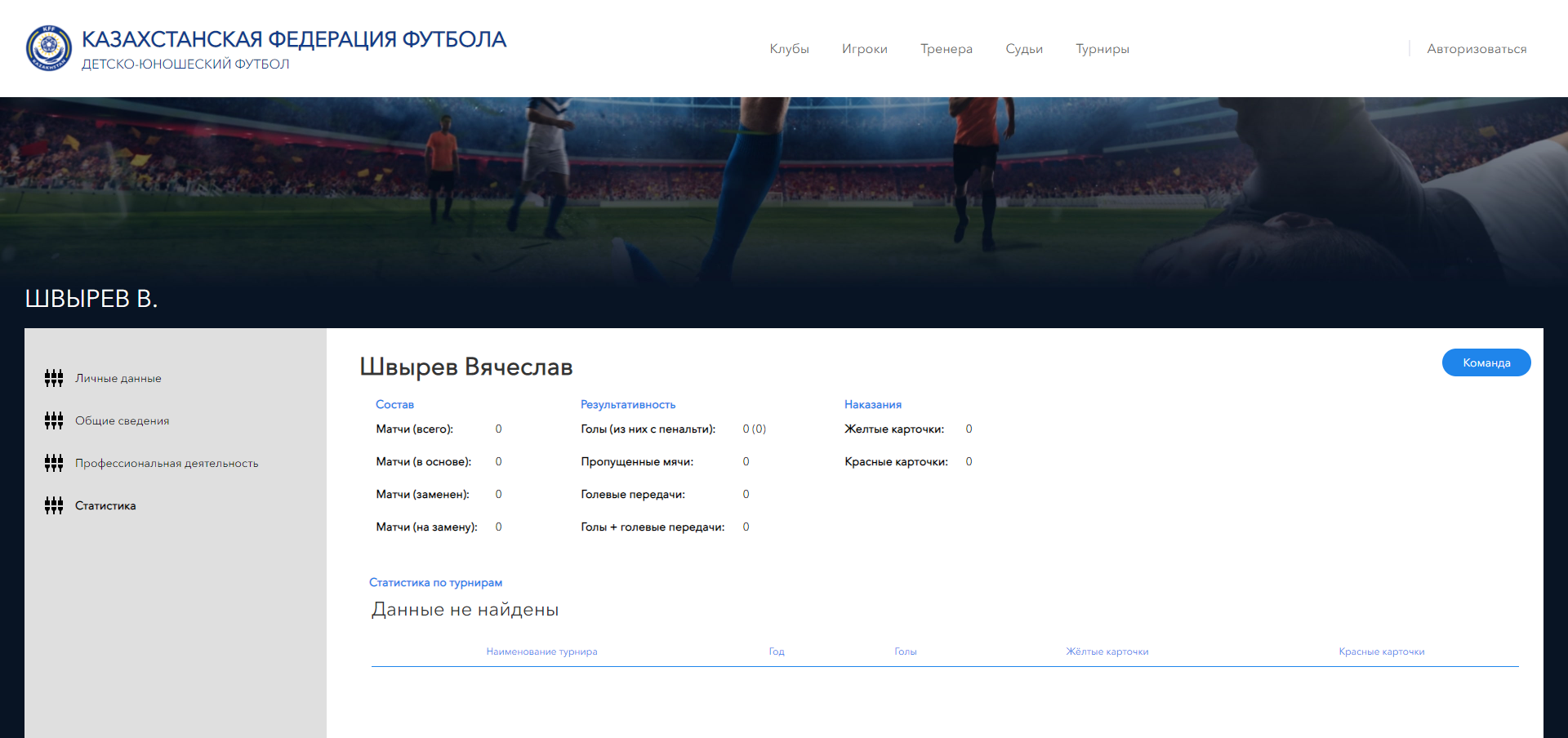Click the Результативность section heading
This screenshot has width=1568, height=738.
pyautogui.click(x=628, y=404)
